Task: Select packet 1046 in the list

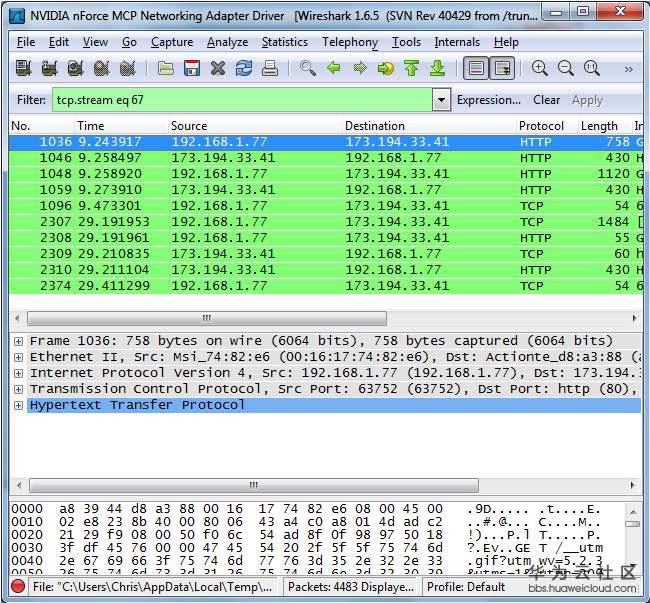Action: pos(326,157)
